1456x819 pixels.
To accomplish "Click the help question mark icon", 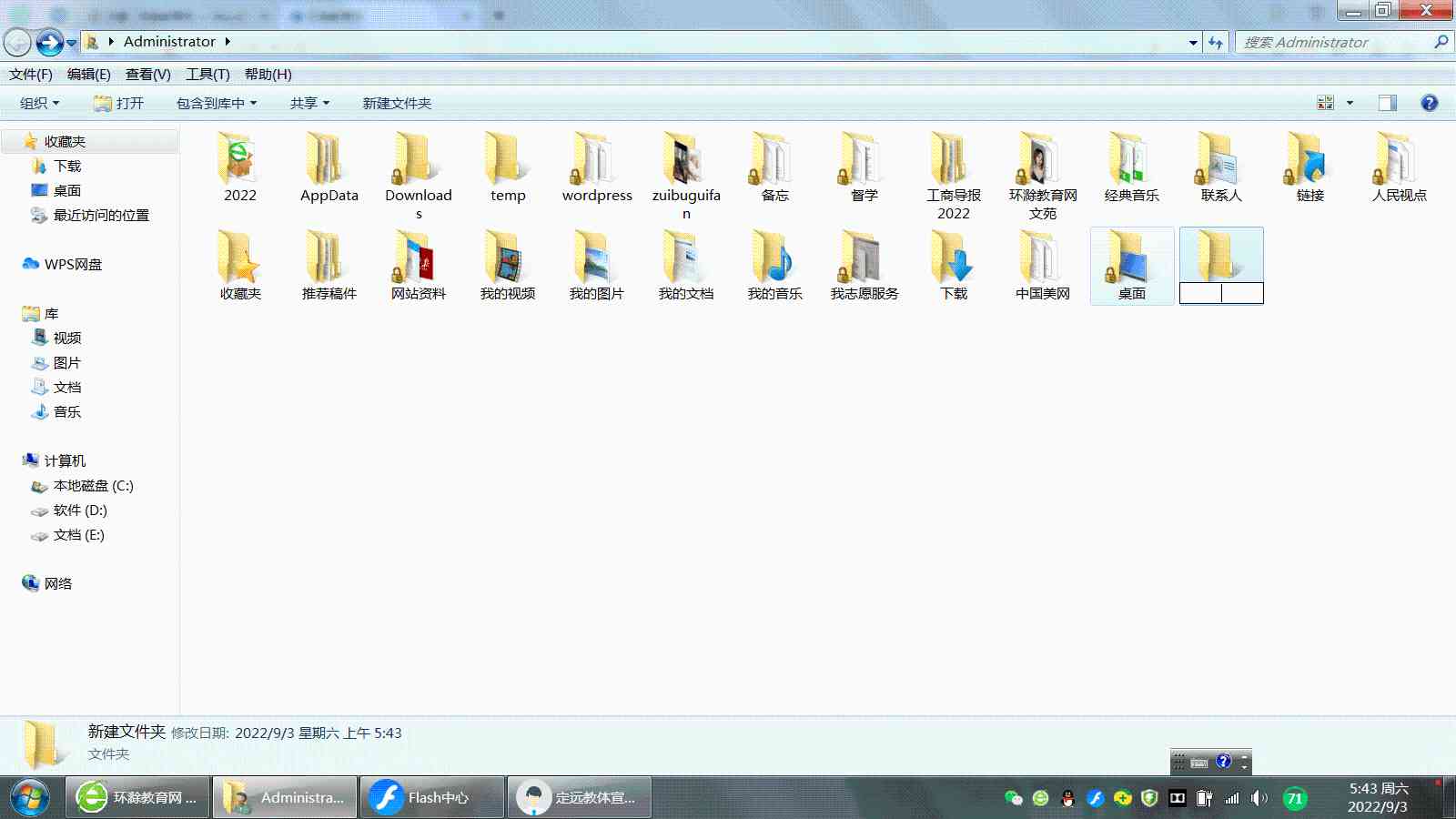I will pos(1429,103).
